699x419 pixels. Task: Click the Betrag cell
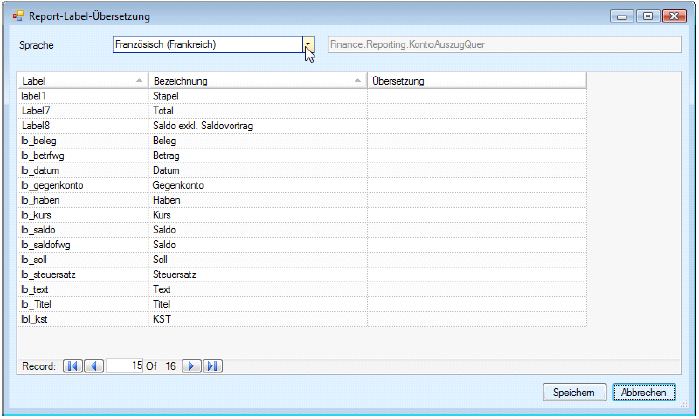(258, 156)
